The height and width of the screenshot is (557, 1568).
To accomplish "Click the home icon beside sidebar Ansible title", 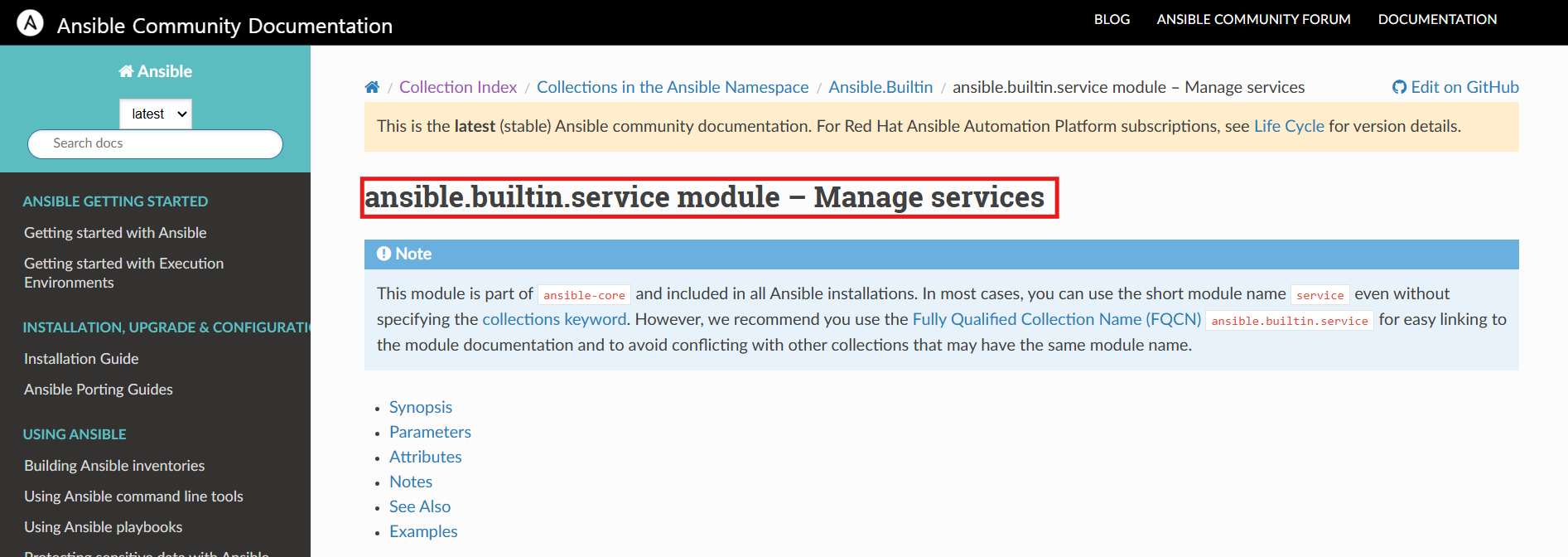I will click(126, 71).
